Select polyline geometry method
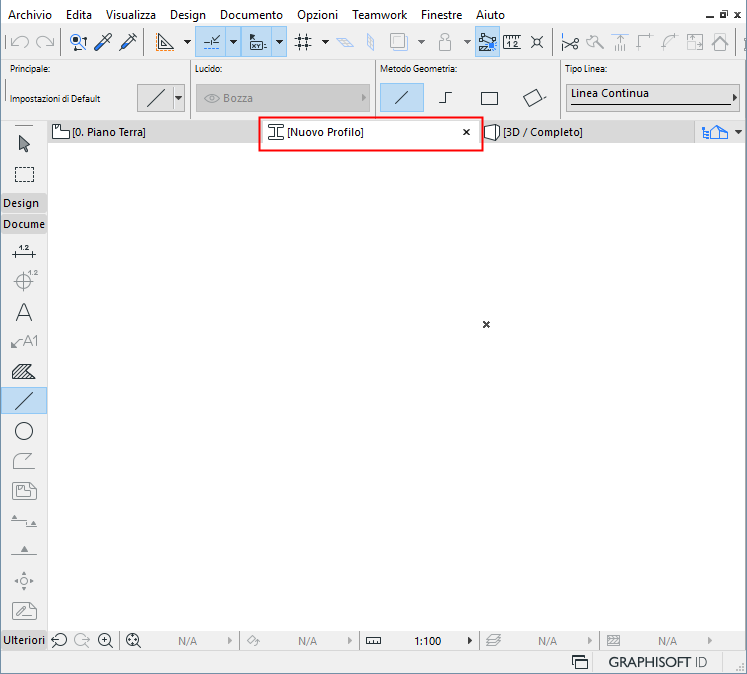Image resolution: width=747 pixels, height=674 pixels. coord(445,98)
